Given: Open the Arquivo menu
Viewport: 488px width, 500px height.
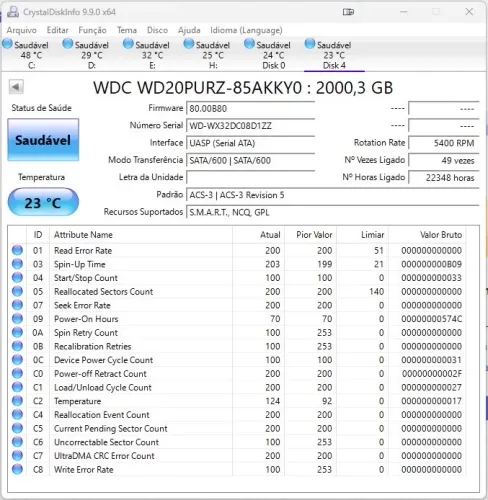Looking at the screenshot, I should (22, 30).
